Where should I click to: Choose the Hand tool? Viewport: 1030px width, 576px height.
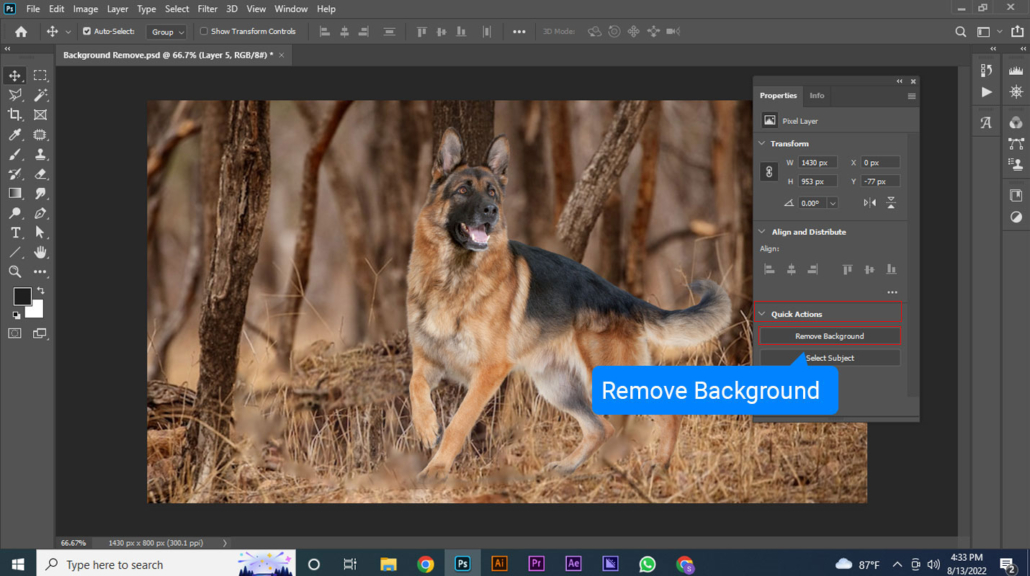pos(40,252)
